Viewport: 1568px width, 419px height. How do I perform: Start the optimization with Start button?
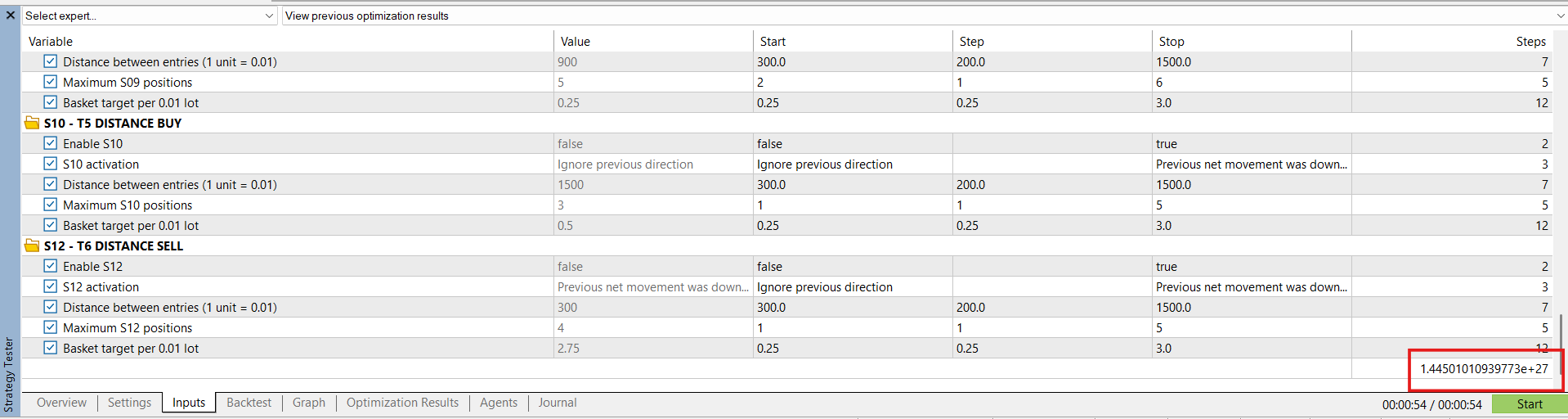[1530, 404]
